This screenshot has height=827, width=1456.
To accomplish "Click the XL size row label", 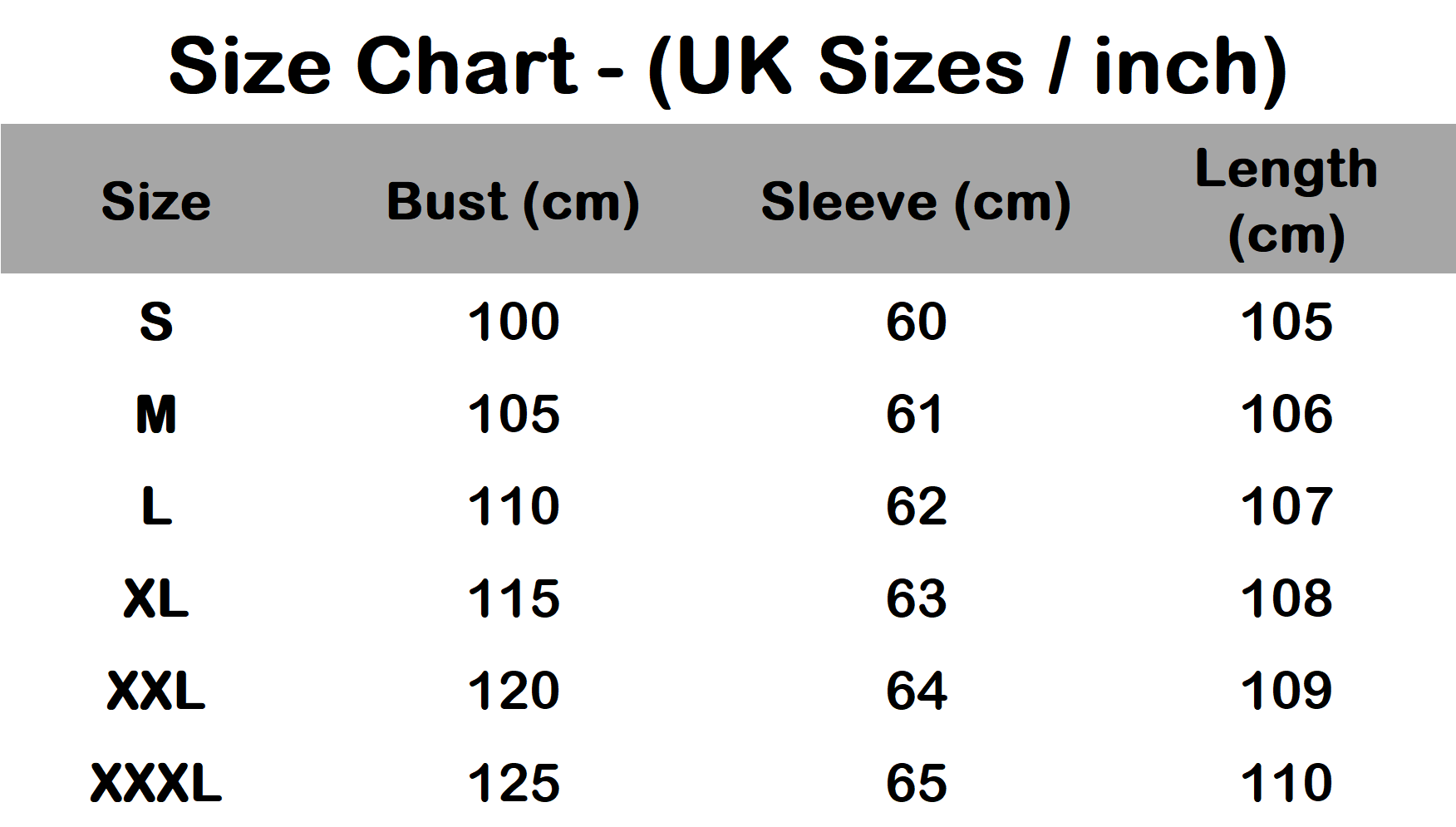I will (x=156, y=598).
